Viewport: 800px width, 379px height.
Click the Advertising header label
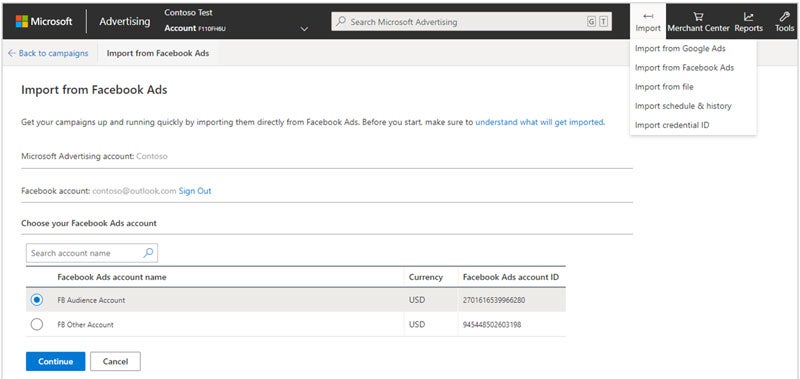pyautogui.click(x=124, y=21)
